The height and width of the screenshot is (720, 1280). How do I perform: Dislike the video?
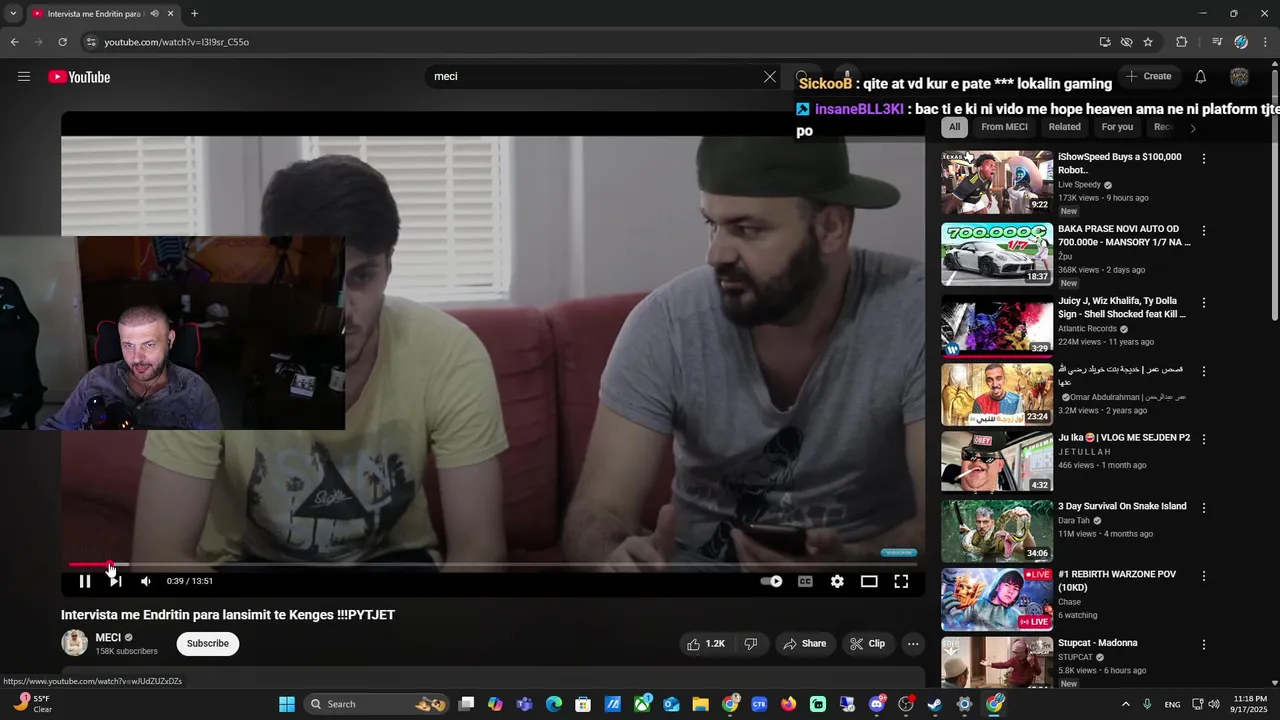pyautogui.click(x=751, y=644)
